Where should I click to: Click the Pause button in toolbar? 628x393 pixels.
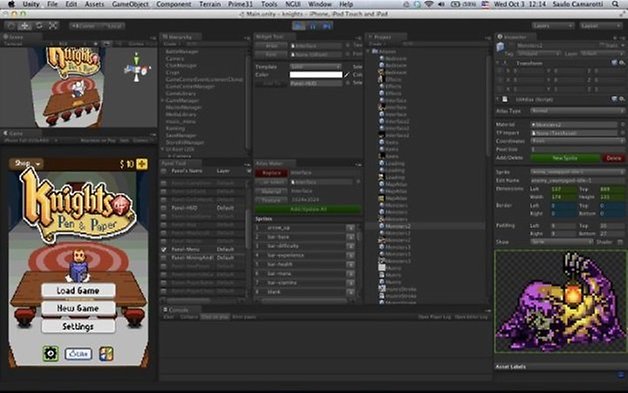click(x=313, y=26)
